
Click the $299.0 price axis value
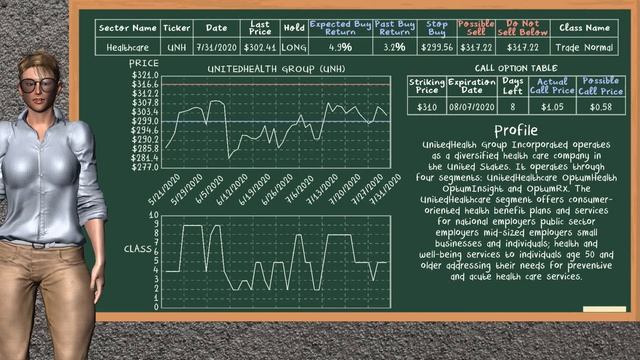coord(145,121)
